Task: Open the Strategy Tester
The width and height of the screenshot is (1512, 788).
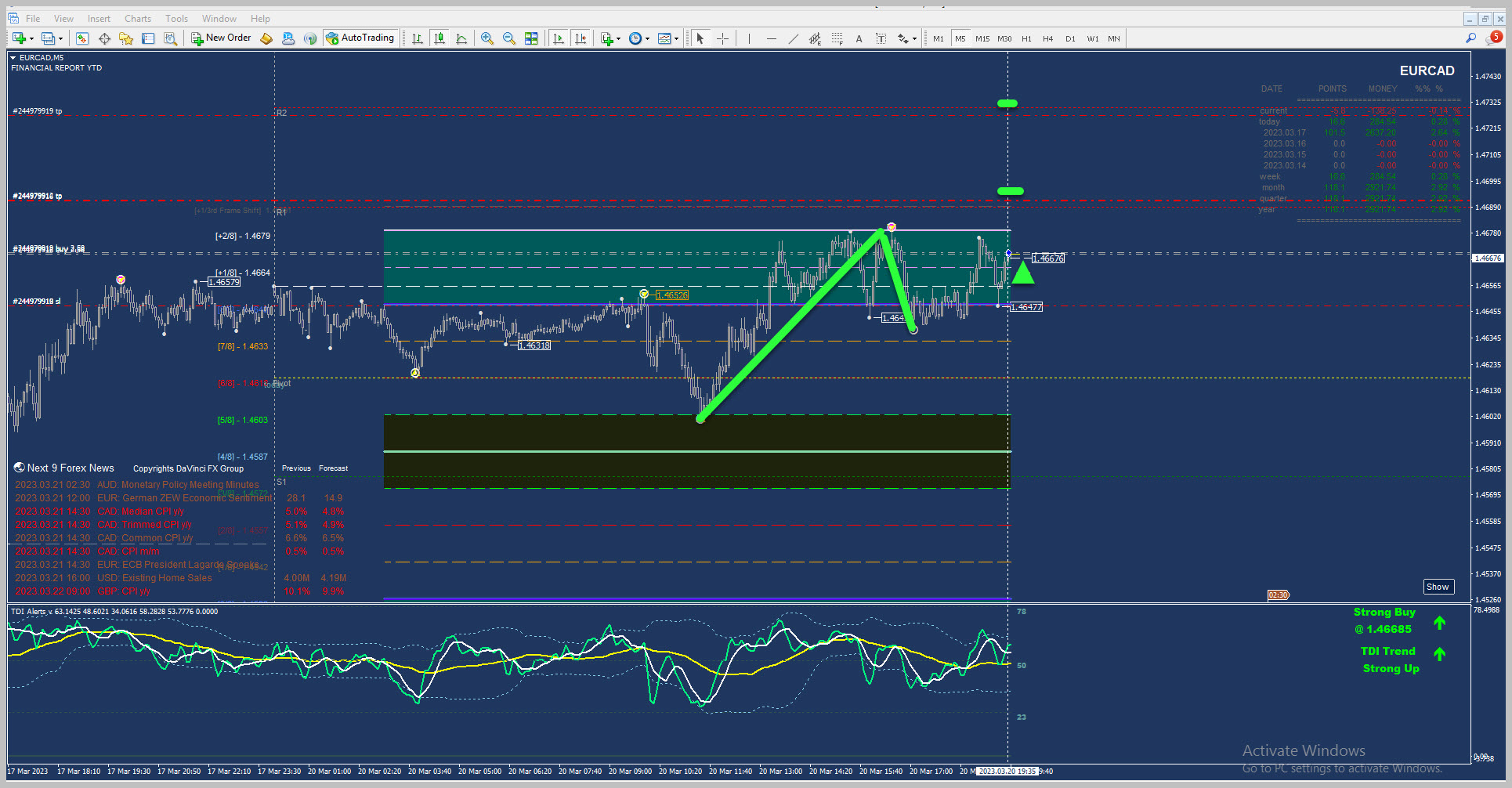Action: (170, 38)
